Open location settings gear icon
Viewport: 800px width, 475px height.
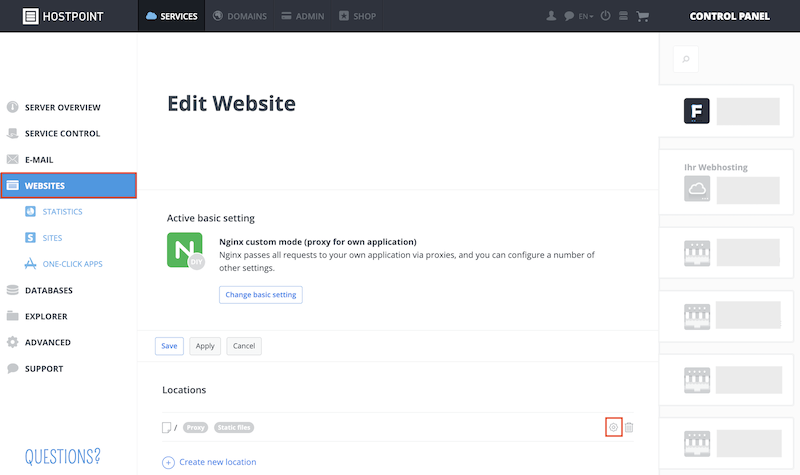point(613,427)
